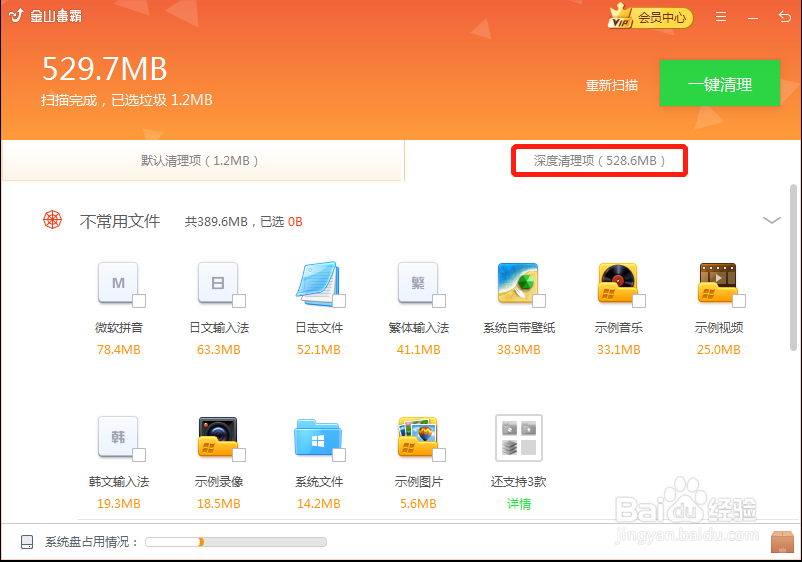This screenshot has width=802, height=562.
Task: Click the 系统盘占用情况 label
Action: tap(91, 542)
